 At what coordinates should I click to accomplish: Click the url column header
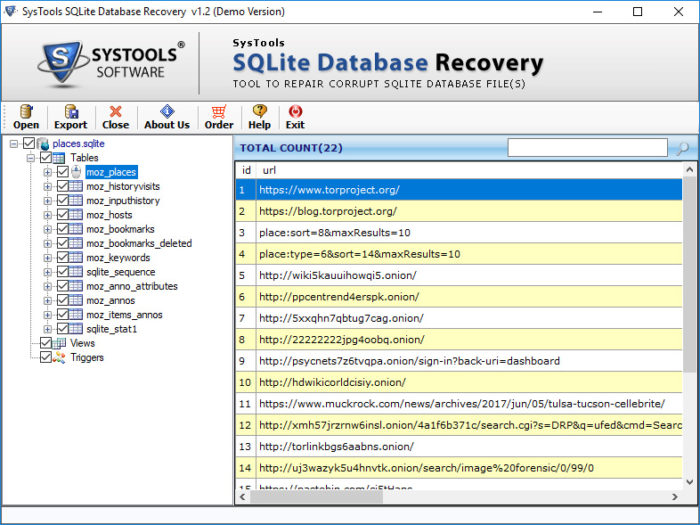tap(269, 170)
